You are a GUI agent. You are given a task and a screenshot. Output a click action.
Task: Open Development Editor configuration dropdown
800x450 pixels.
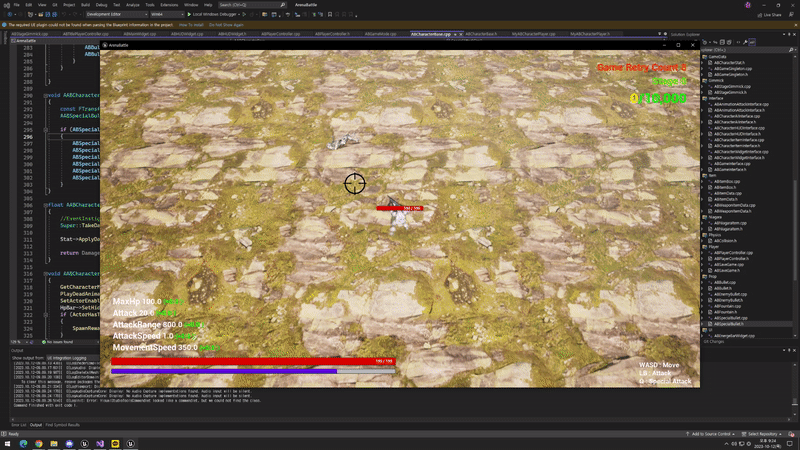pyautogui.click(x=117, y=14)
